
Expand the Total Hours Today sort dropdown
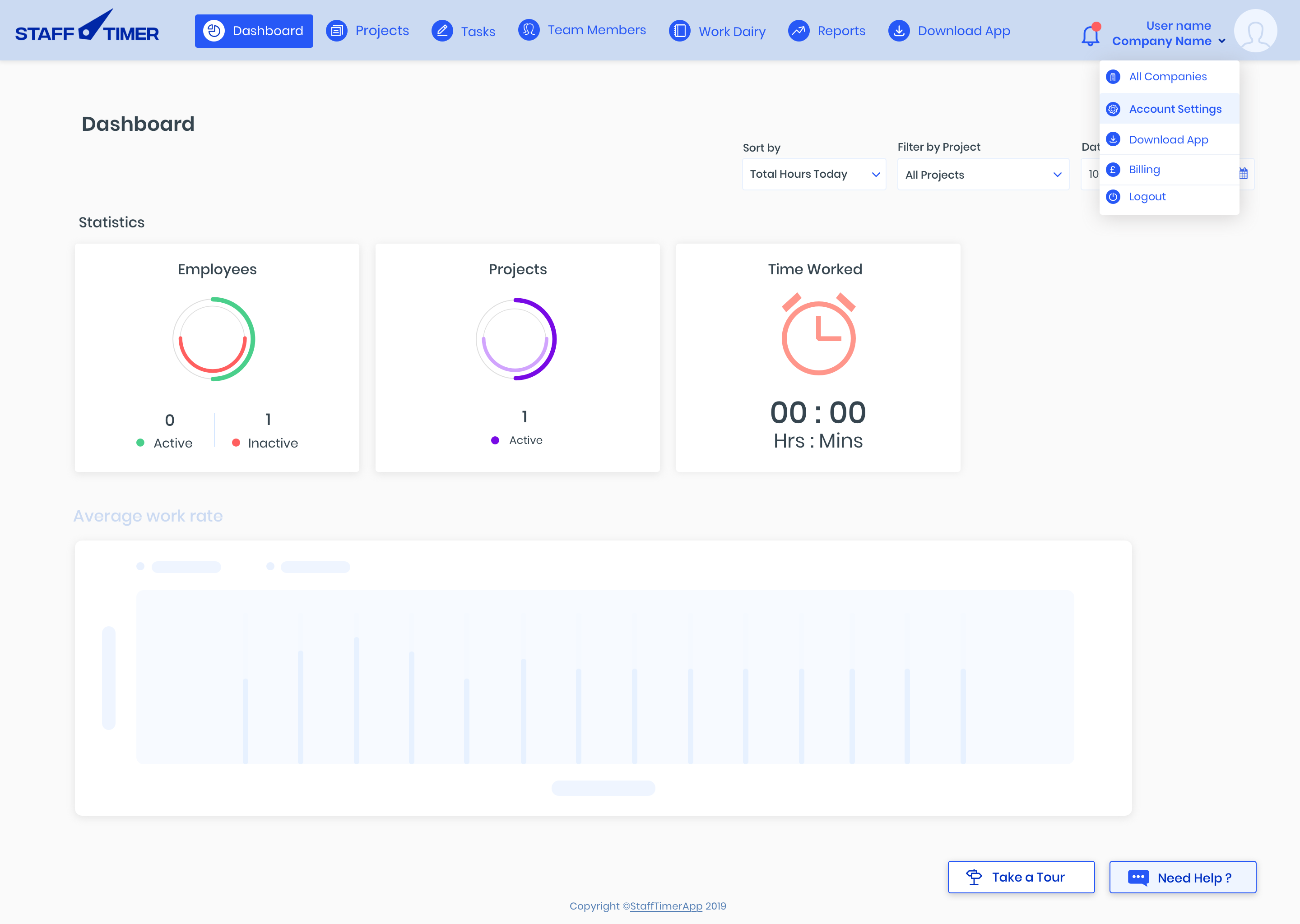(x=814, y=174)
